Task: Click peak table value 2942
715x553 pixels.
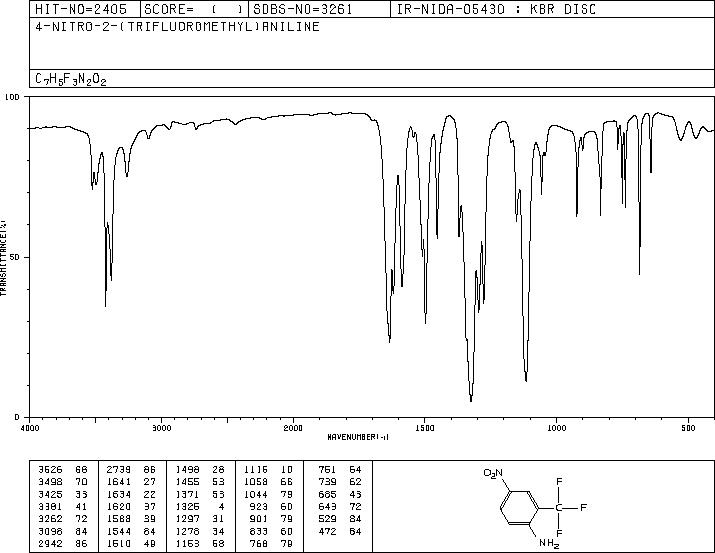Action: tap(50, 543)
